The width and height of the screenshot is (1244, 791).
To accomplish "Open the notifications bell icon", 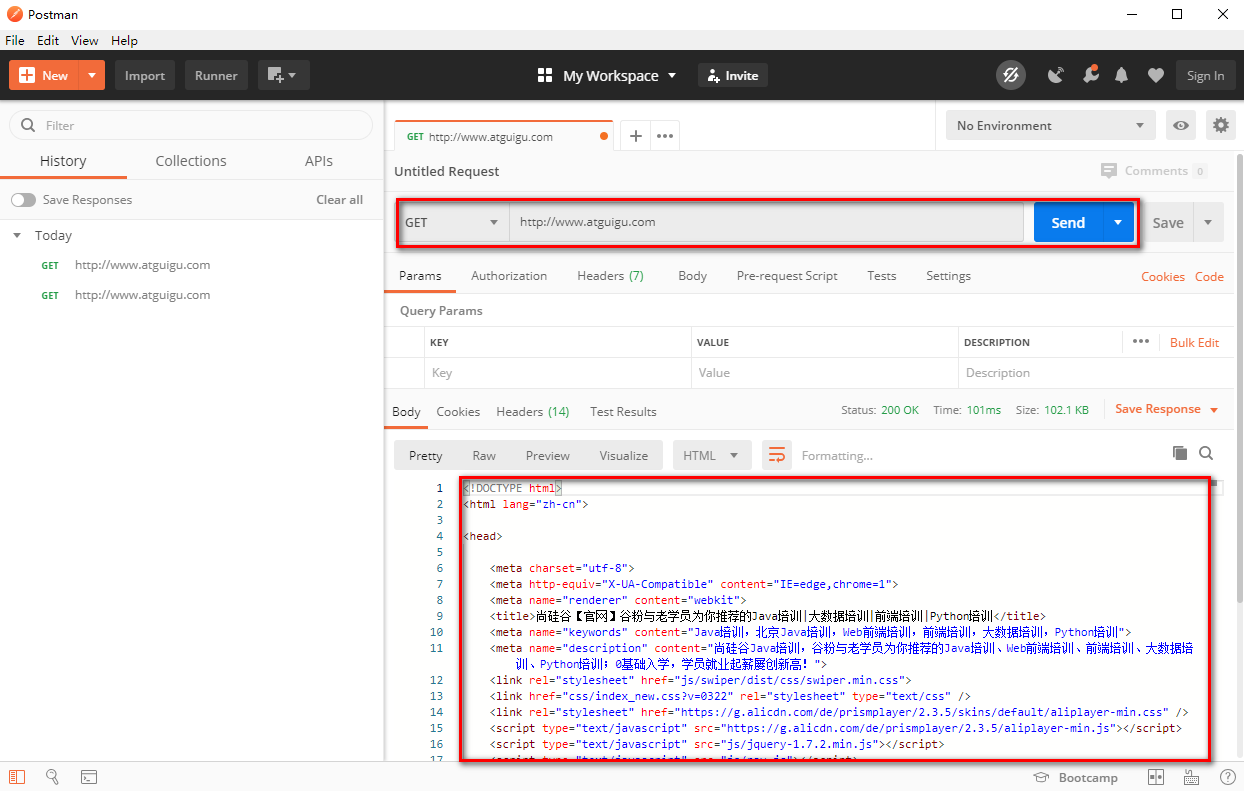I will (x=1122, y=75).
